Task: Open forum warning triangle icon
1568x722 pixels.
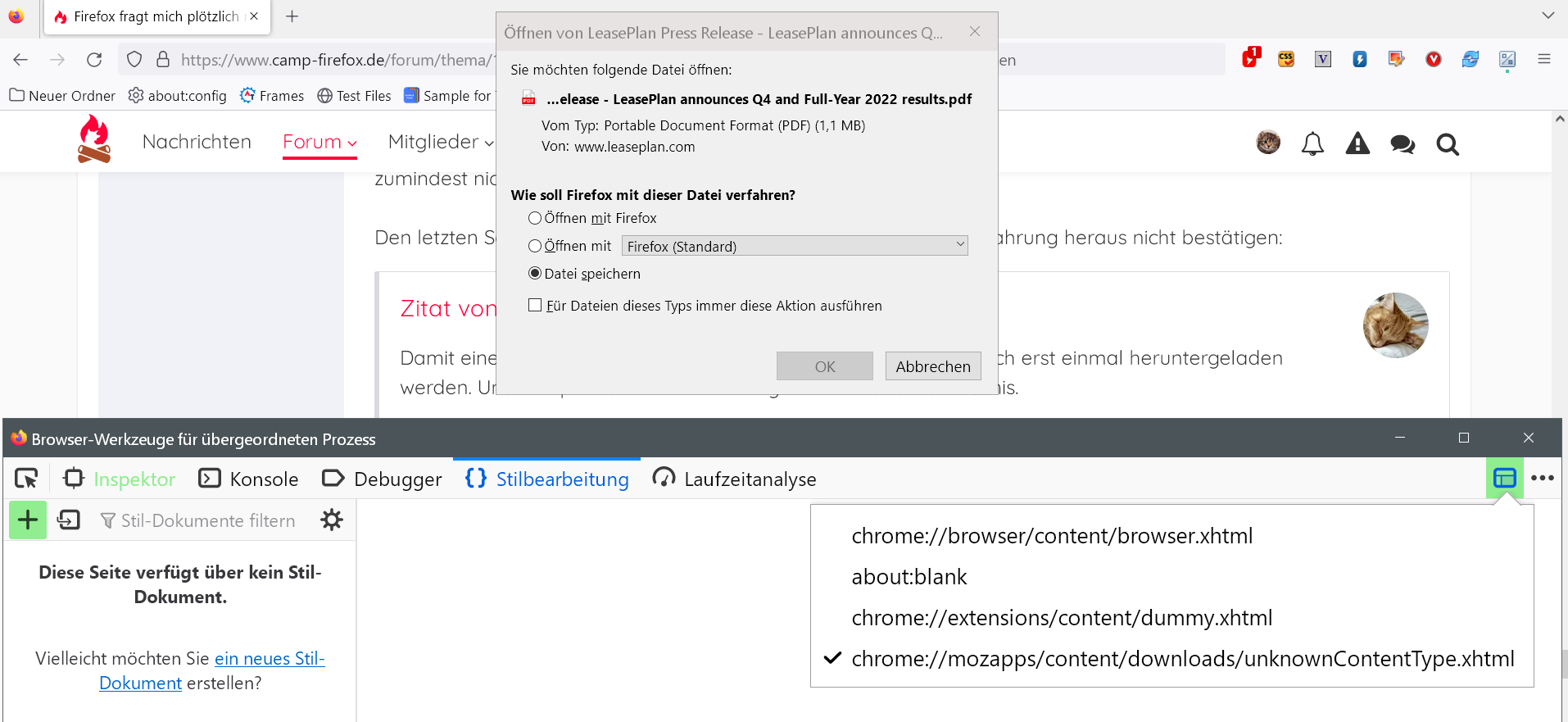Action: [1357, 144]
